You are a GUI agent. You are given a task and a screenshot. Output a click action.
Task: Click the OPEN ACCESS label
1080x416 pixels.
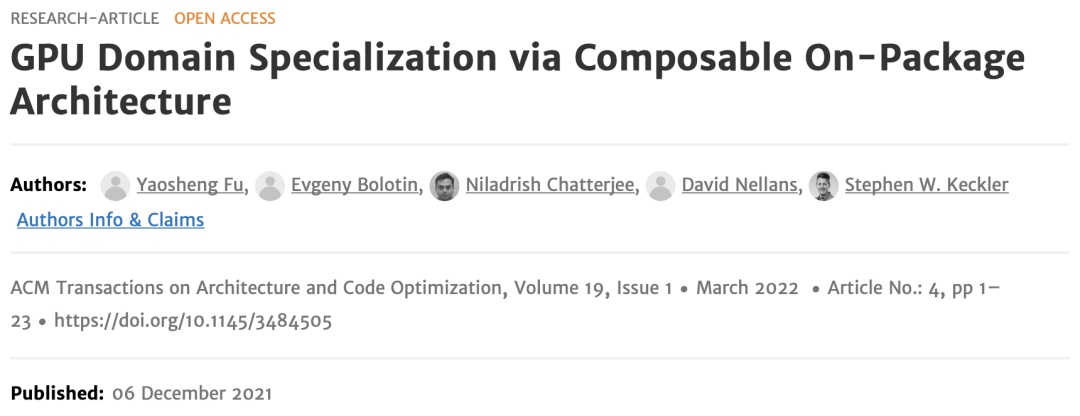click(224, 18)
